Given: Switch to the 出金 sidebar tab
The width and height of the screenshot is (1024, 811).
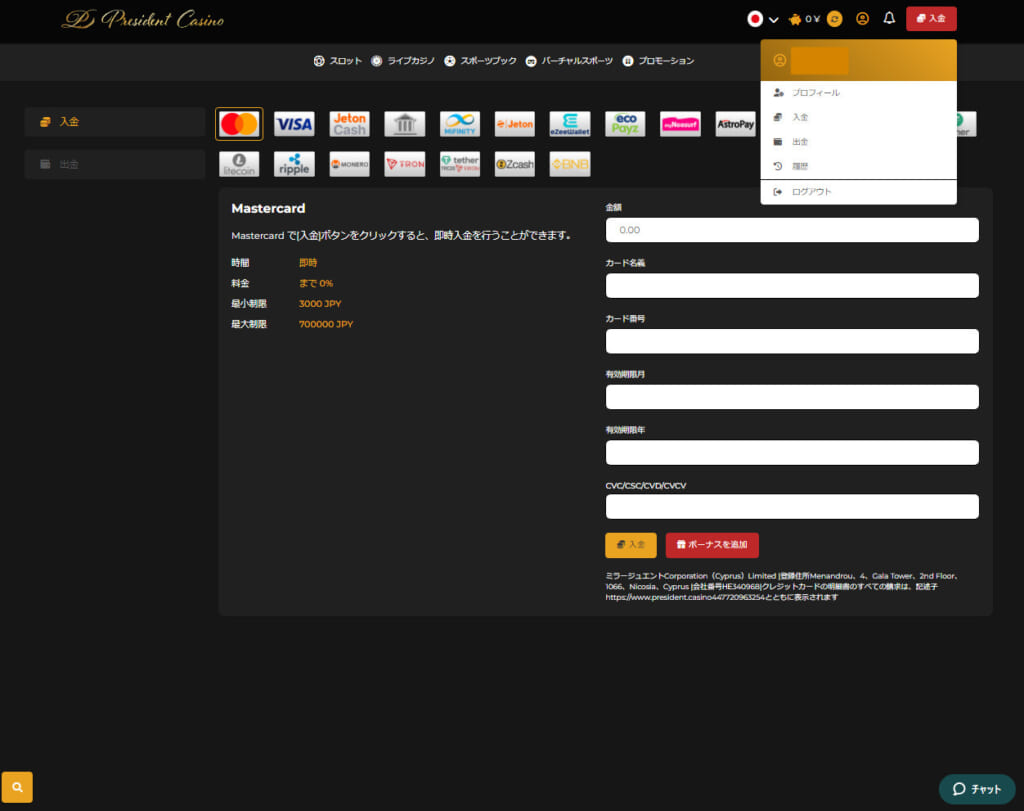Looking at the screenshot, I should point(115,165).
